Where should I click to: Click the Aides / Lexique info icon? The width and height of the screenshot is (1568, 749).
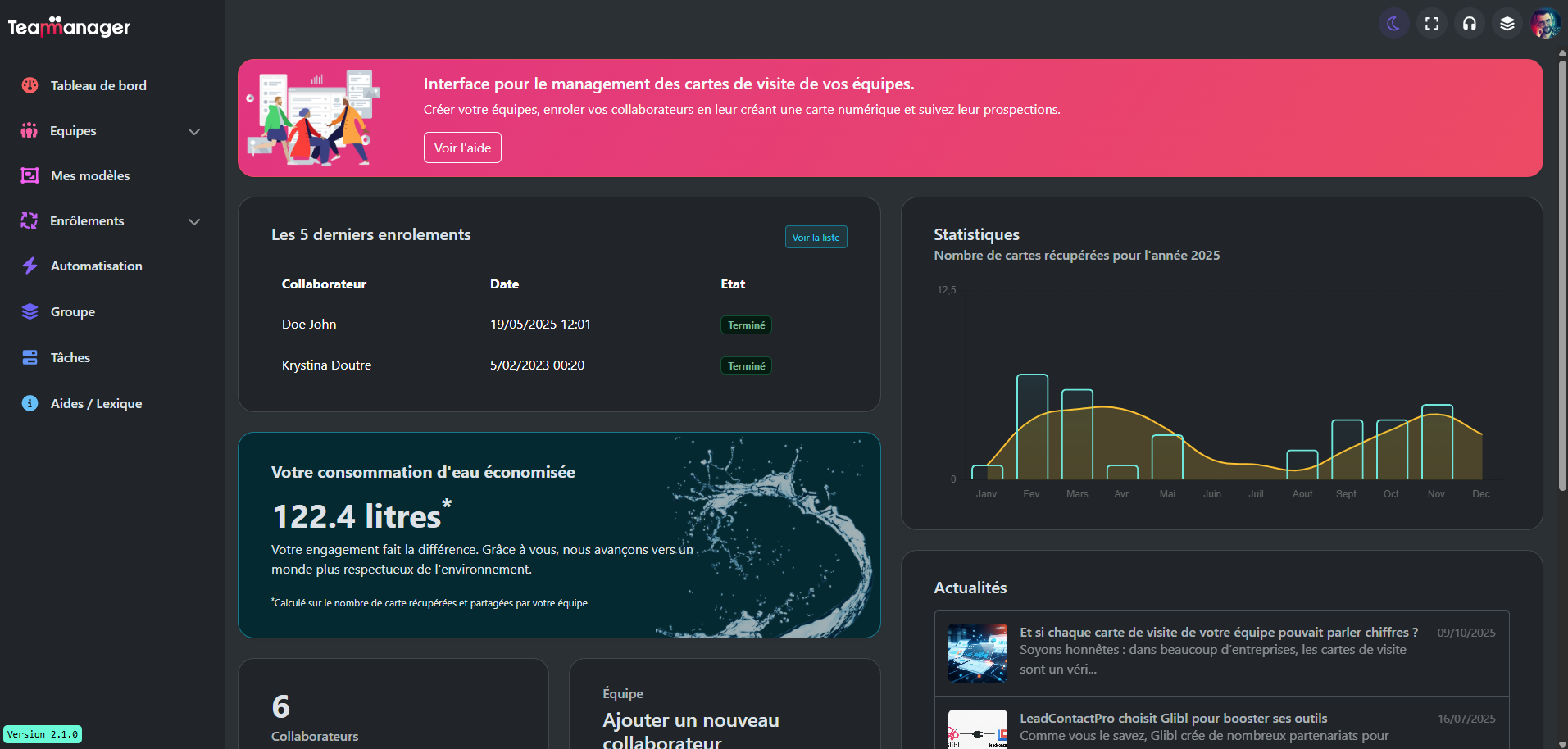30,403
